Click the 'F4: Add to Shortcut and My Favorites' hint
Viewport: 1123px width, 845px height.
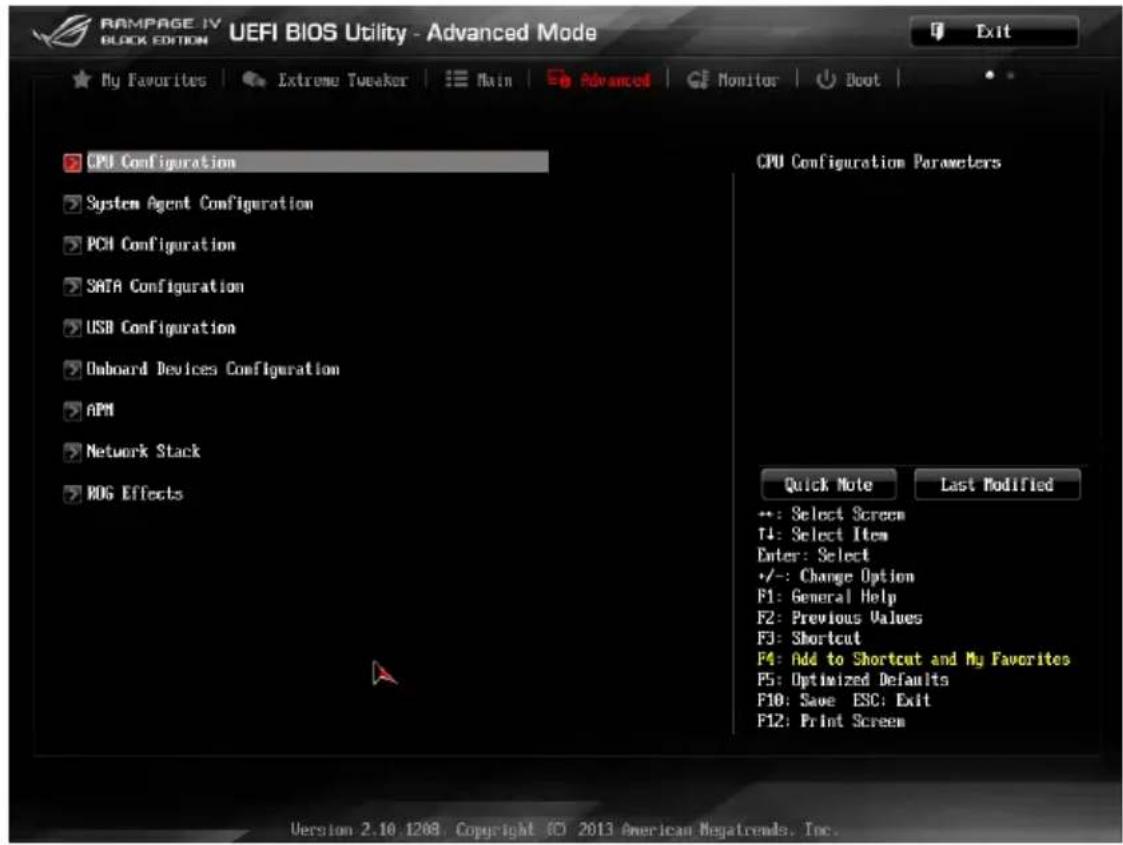pyautogui.click(x=913, y=659)
